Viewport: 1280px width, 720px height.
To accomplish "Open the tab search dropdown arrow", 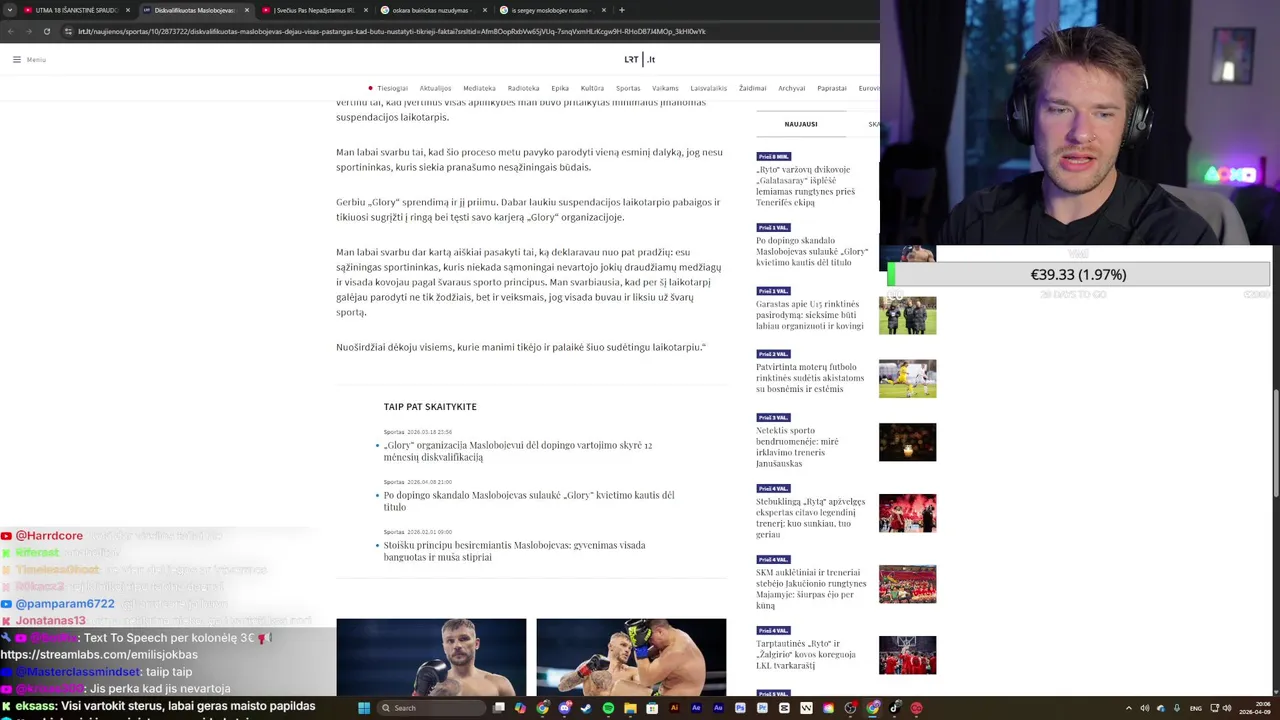I will [10, 10].
